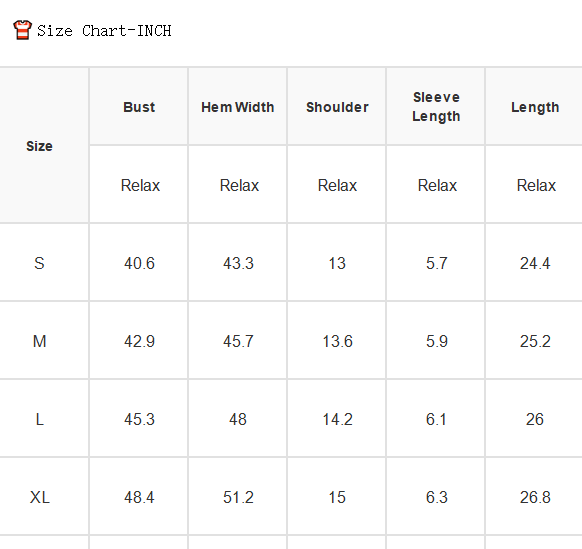Click the 45.7 hem width value
The image size is (582, 549).
point(238,341)
